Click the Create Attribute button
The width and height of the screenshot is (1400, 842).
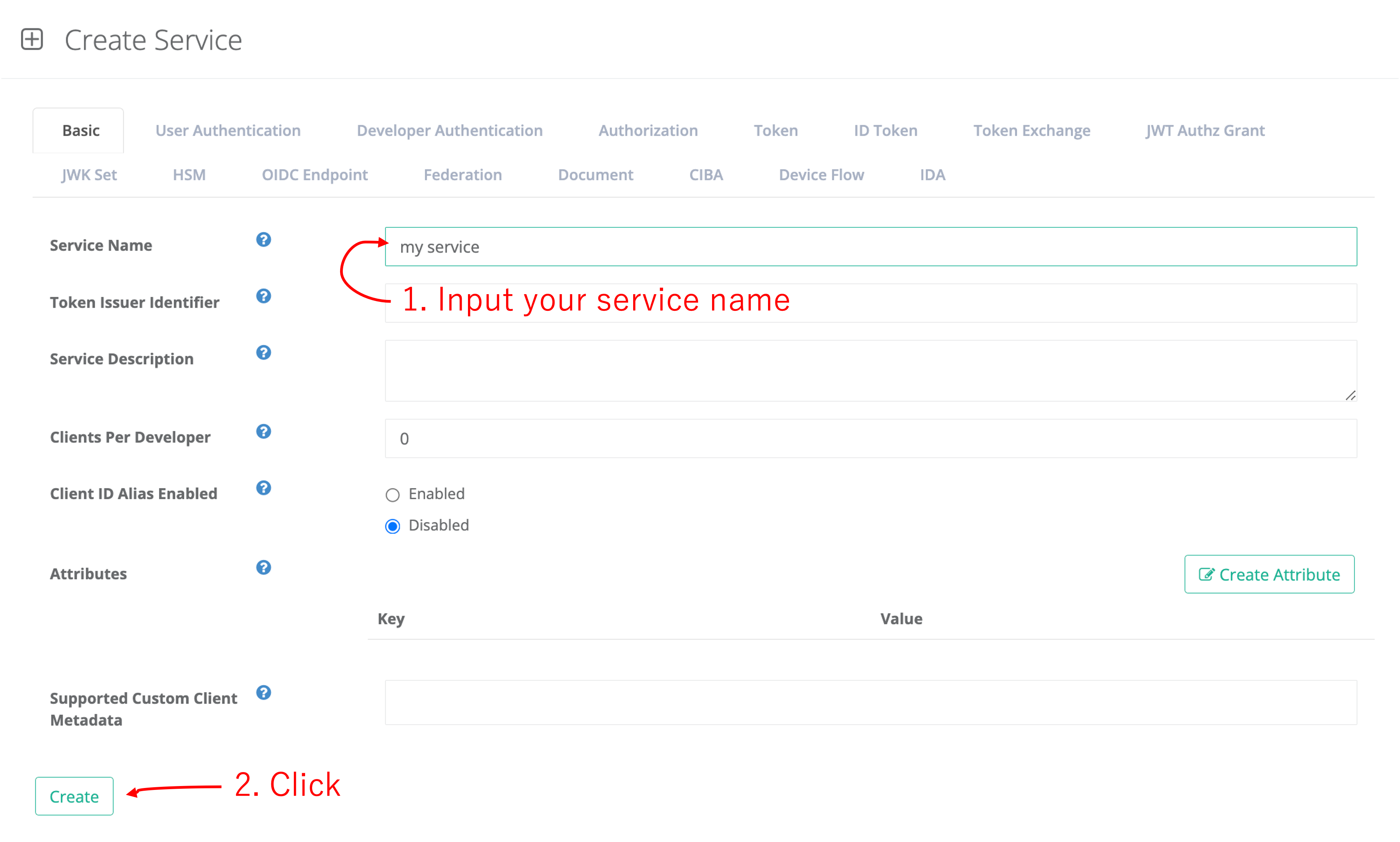[1269, 574]
